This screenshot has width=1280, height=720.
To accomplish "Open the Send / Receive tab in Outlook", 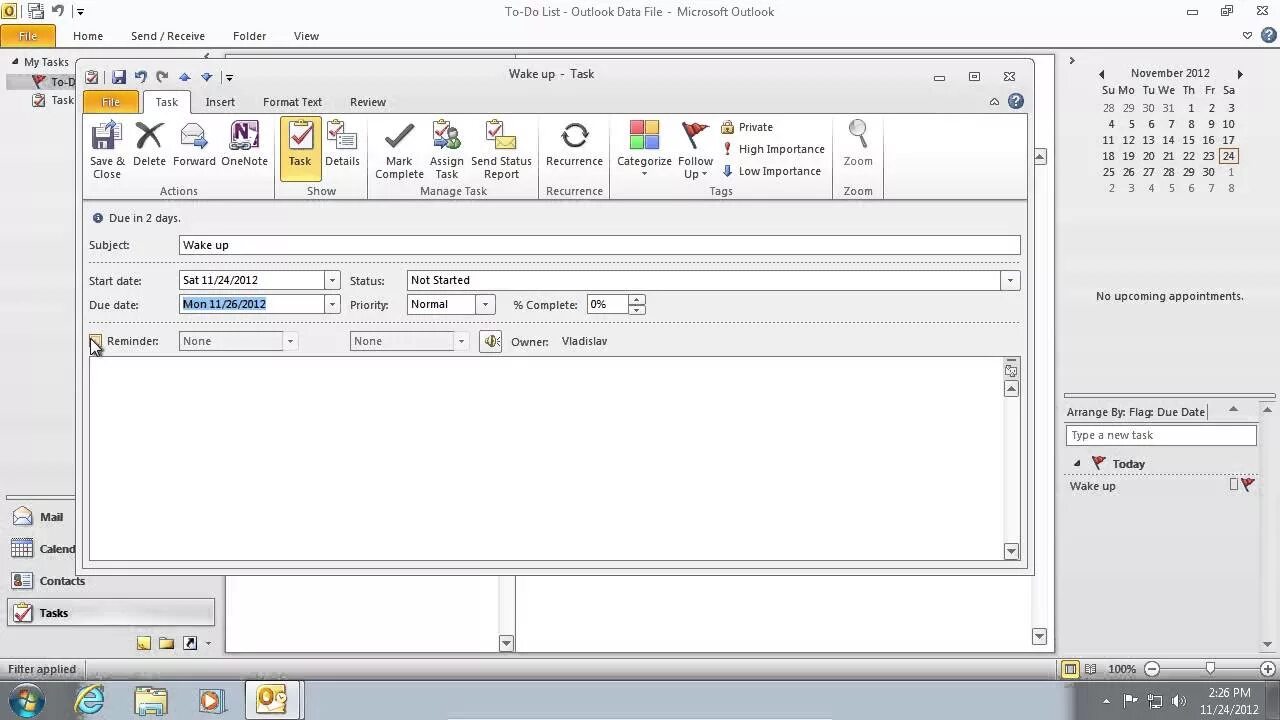I will (x=168, y=36).
